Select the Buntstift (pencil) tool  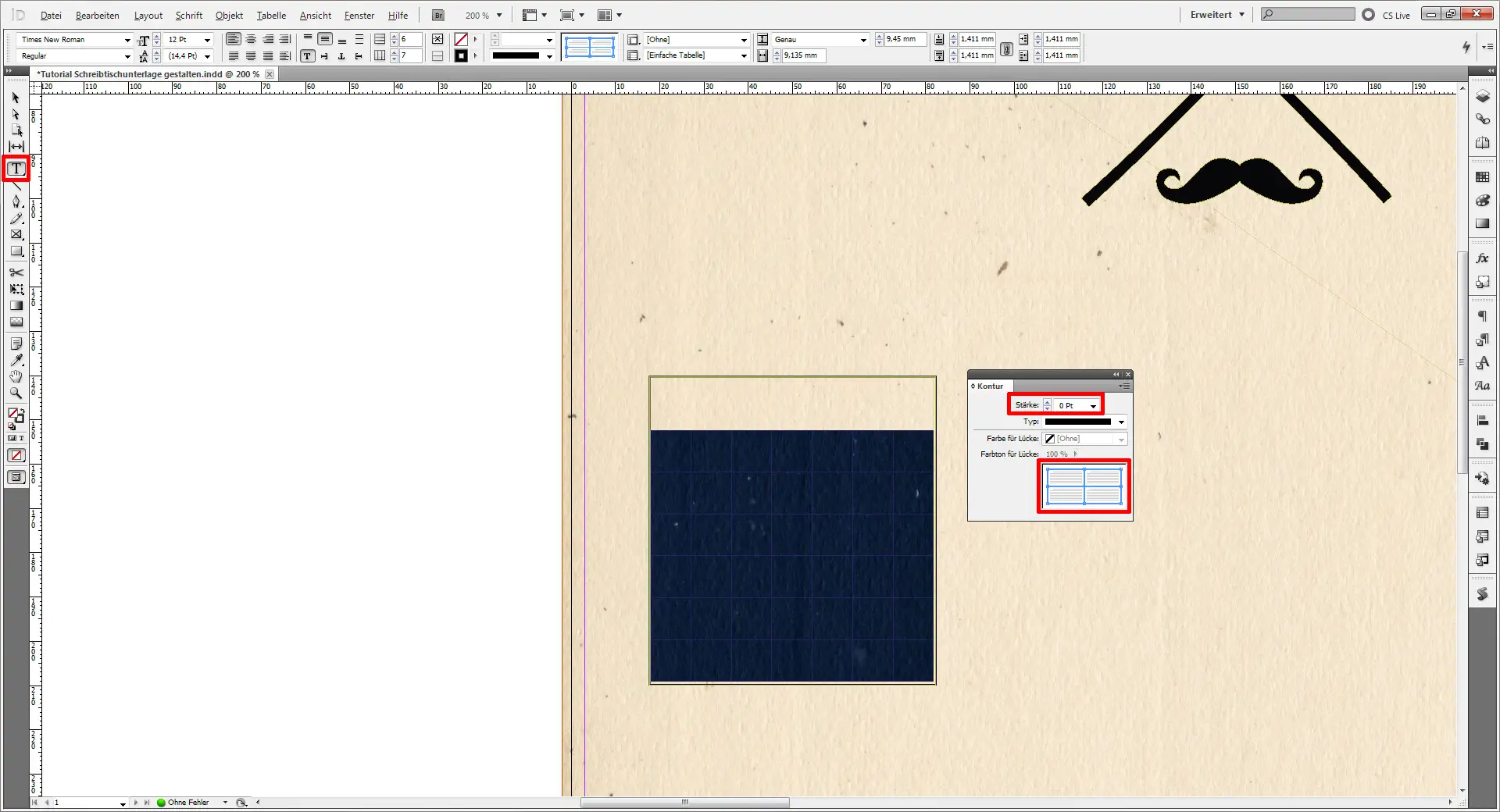(x=16, y=219)
